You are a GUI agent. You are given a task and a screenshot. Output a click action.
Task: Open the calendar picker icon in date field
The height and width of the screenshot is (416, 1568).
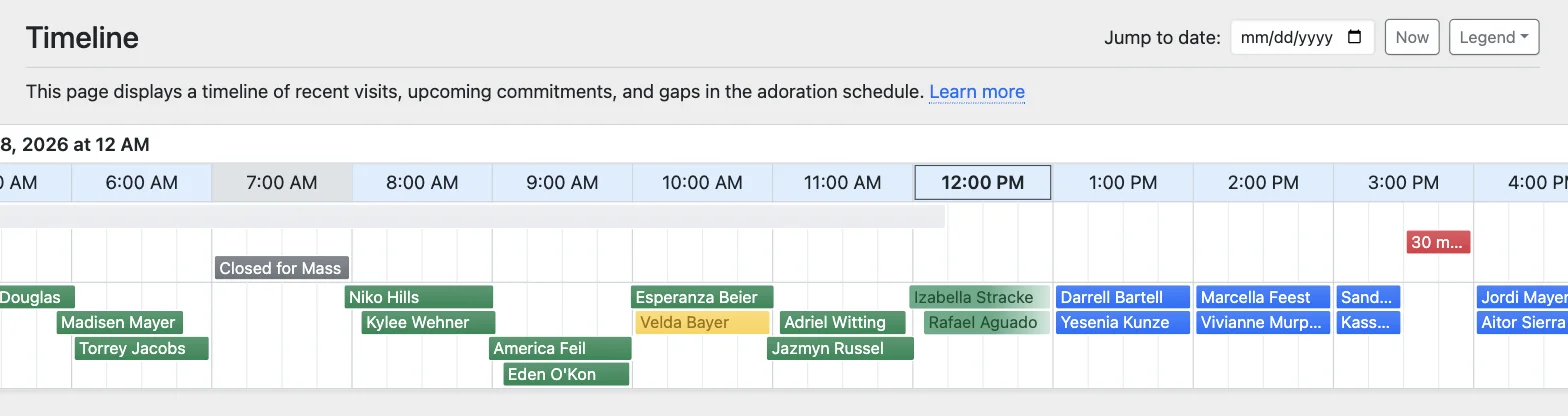1355,38
